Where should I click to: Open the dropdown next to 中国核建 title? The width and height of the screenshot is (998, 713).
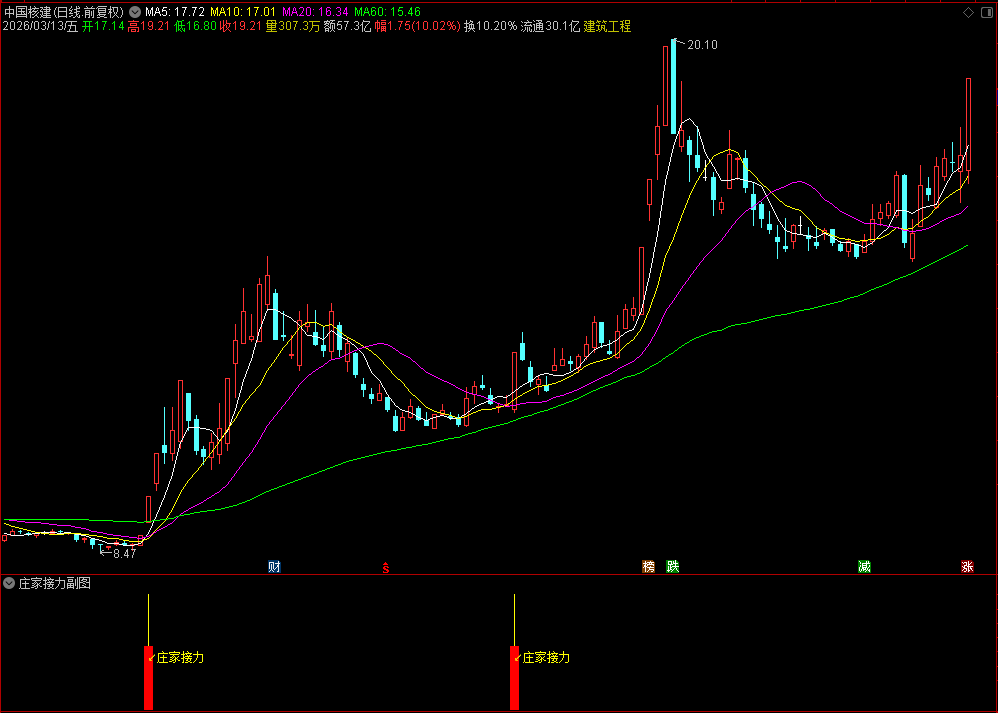(135, 11)
